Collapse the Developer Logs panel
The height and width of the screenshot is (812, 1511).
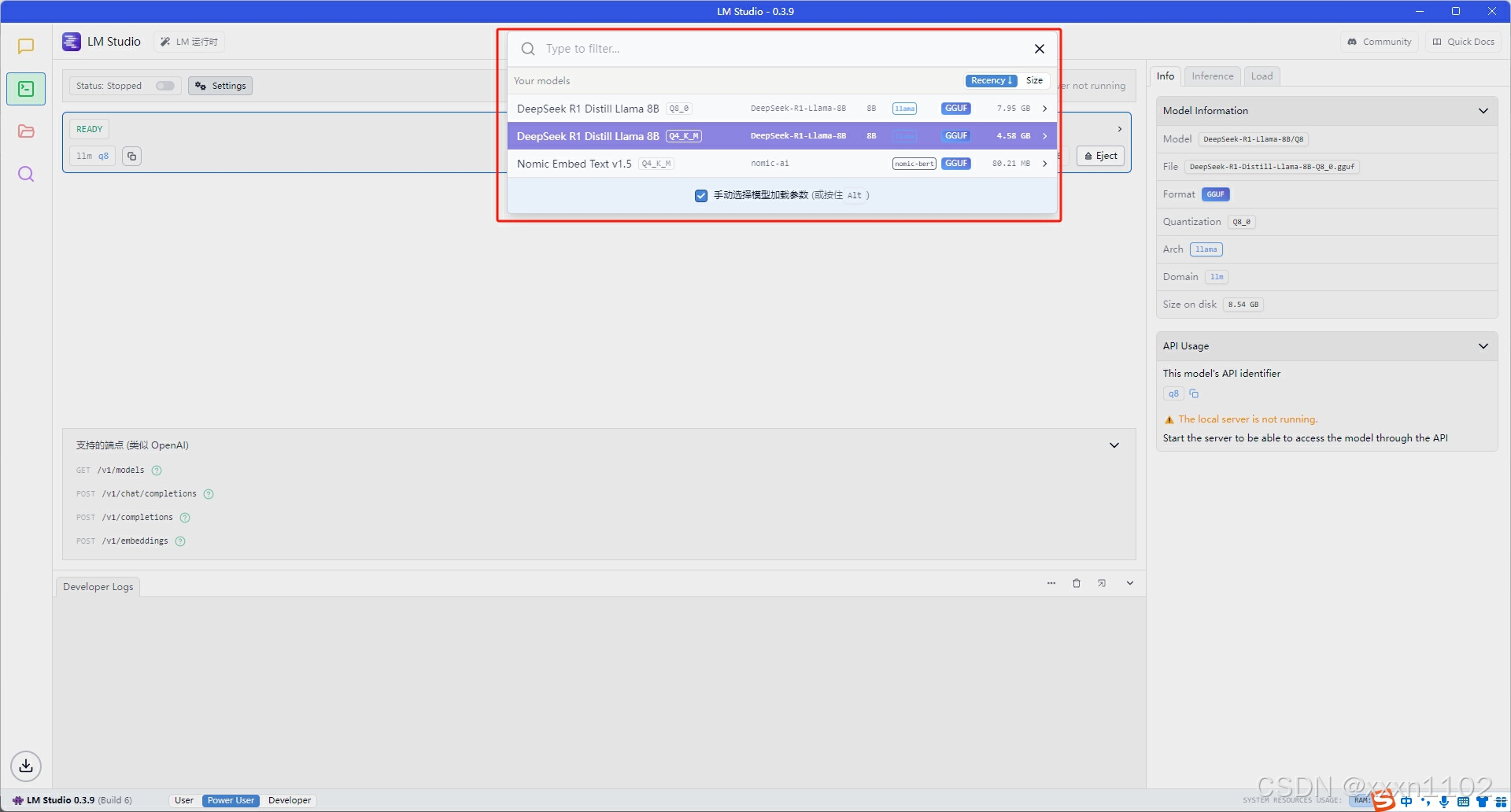1130,583
